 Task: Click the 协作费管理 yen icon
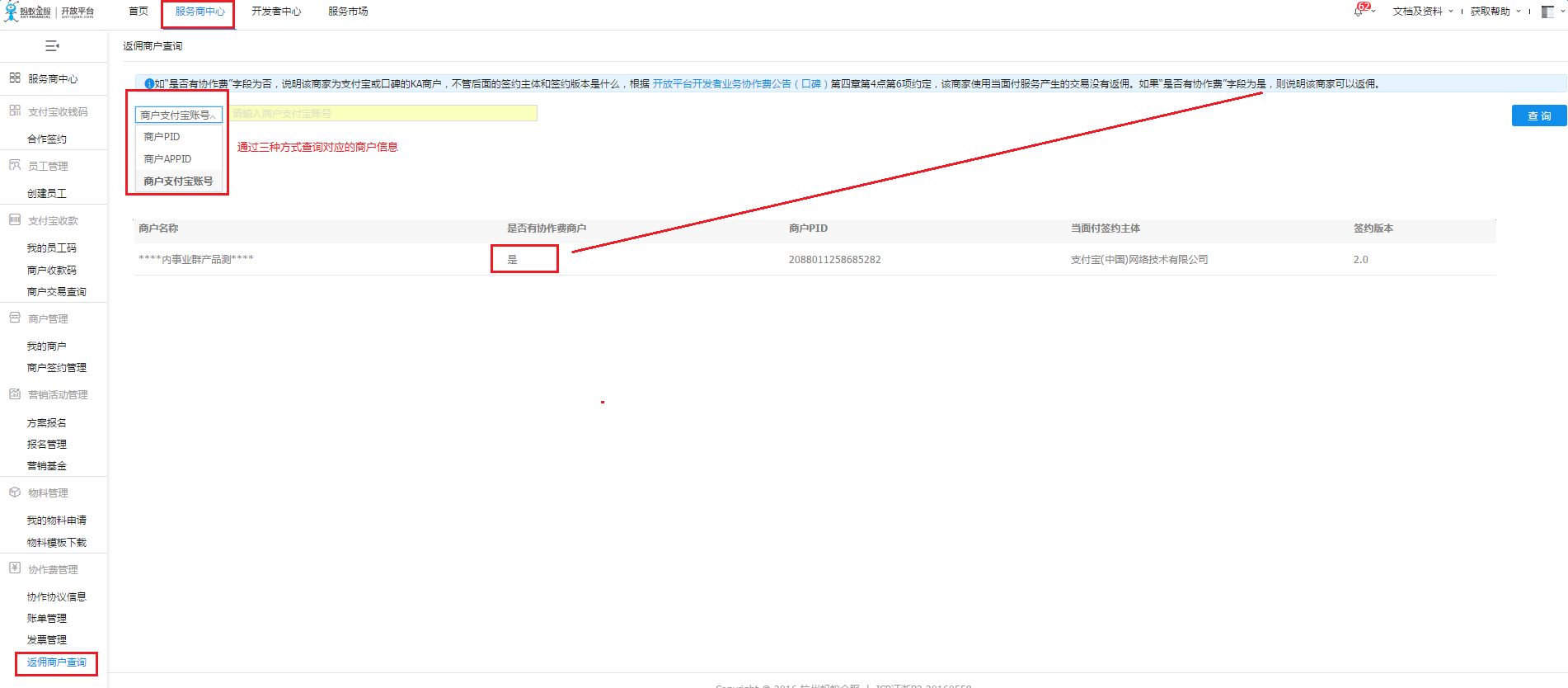15,569
